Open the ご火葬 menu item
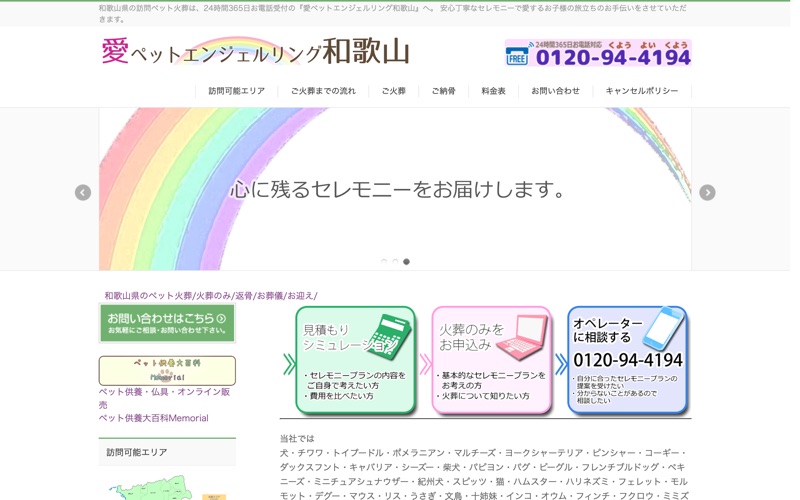 click(x=393, y=91)
